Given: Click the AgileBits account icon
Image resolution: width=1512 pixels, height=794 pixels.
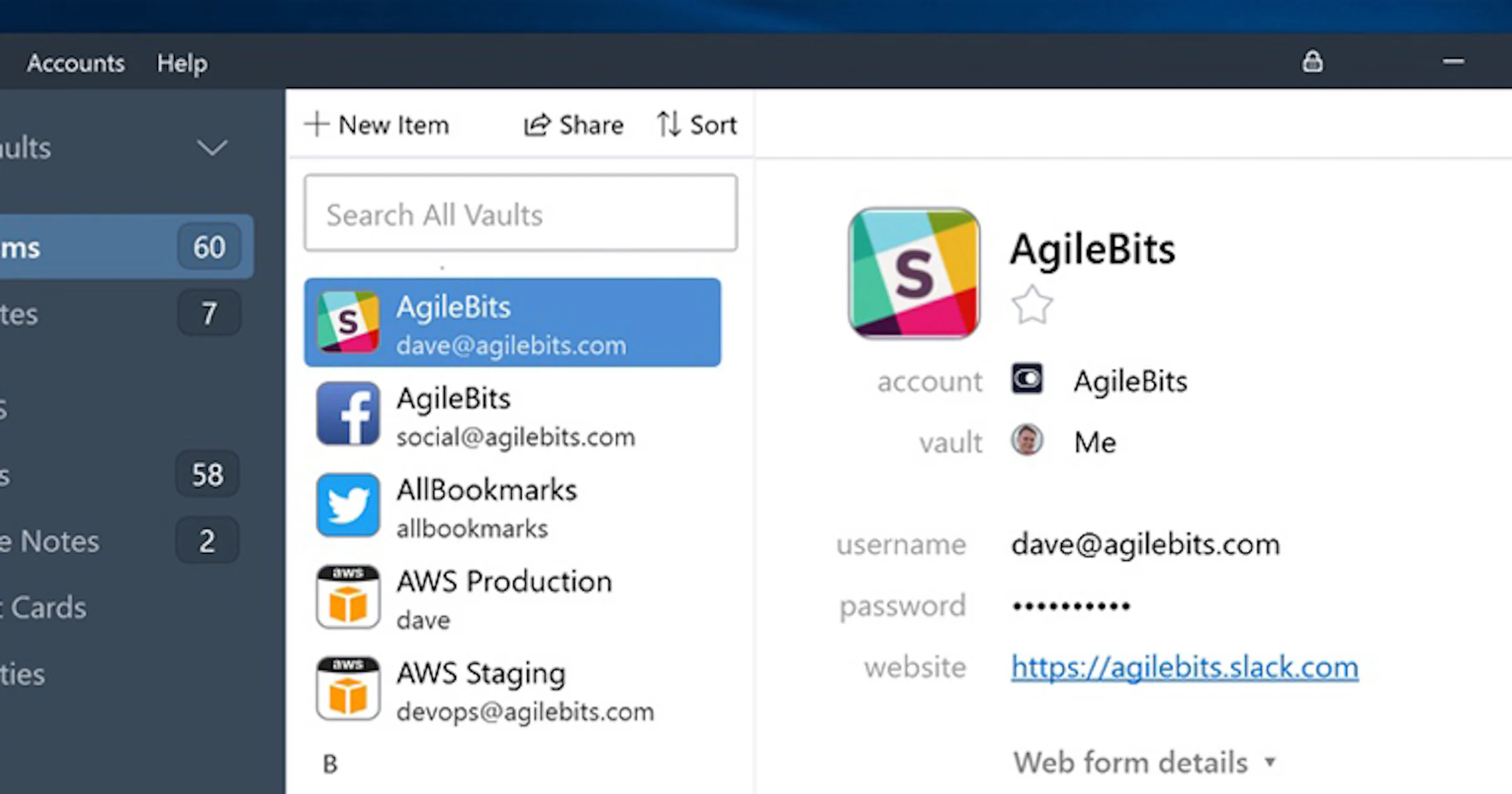Looking at the screenshot, I should 1027,379.
